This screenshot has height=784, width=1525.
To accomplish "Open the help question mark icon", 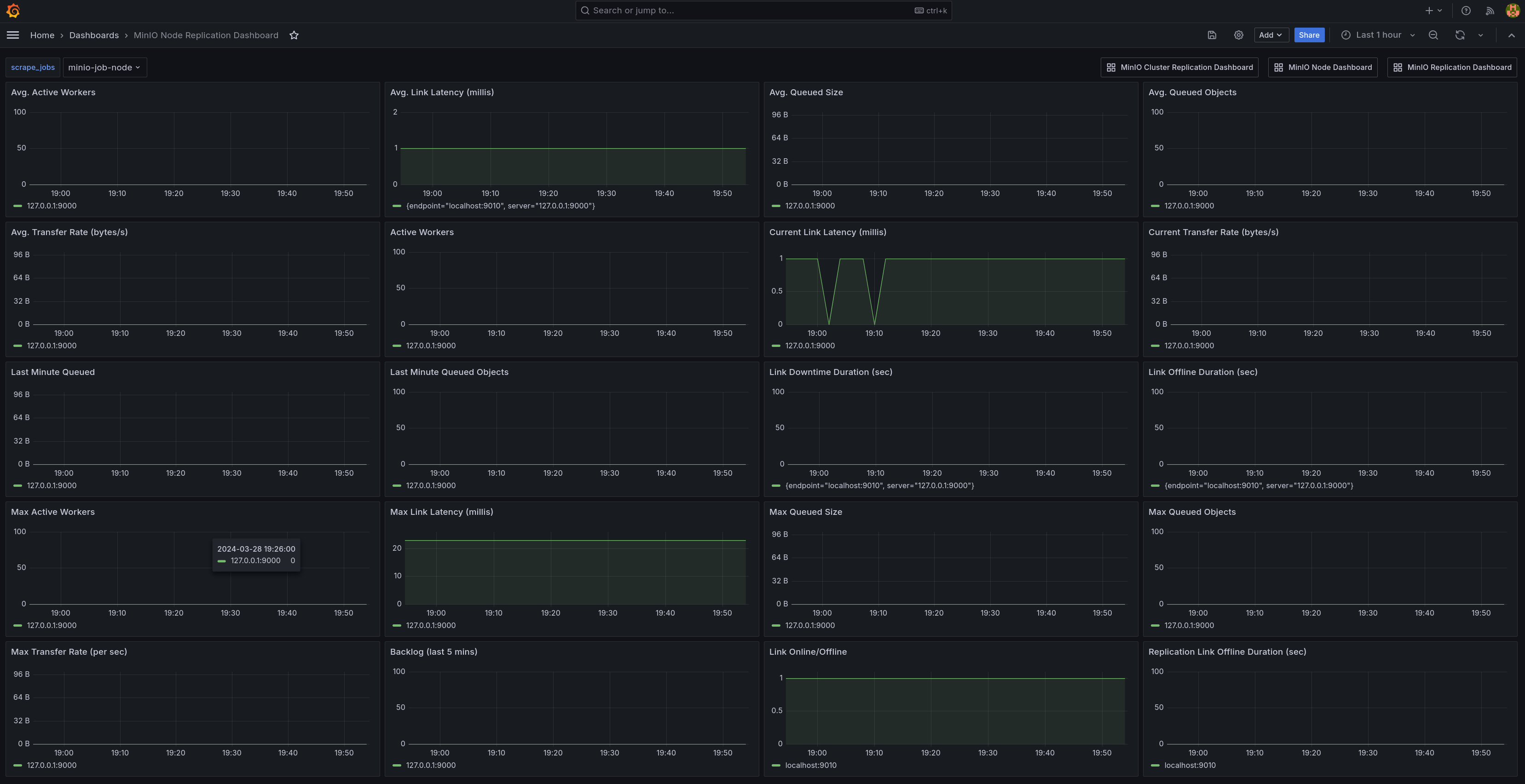I will [1465, 11].
